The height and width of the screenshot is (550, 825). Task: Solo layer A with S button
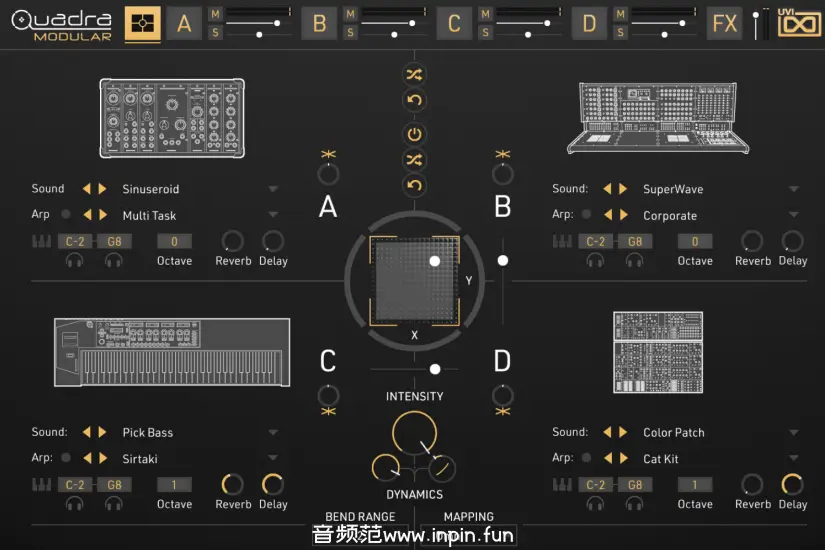click(x=215, y=33)
